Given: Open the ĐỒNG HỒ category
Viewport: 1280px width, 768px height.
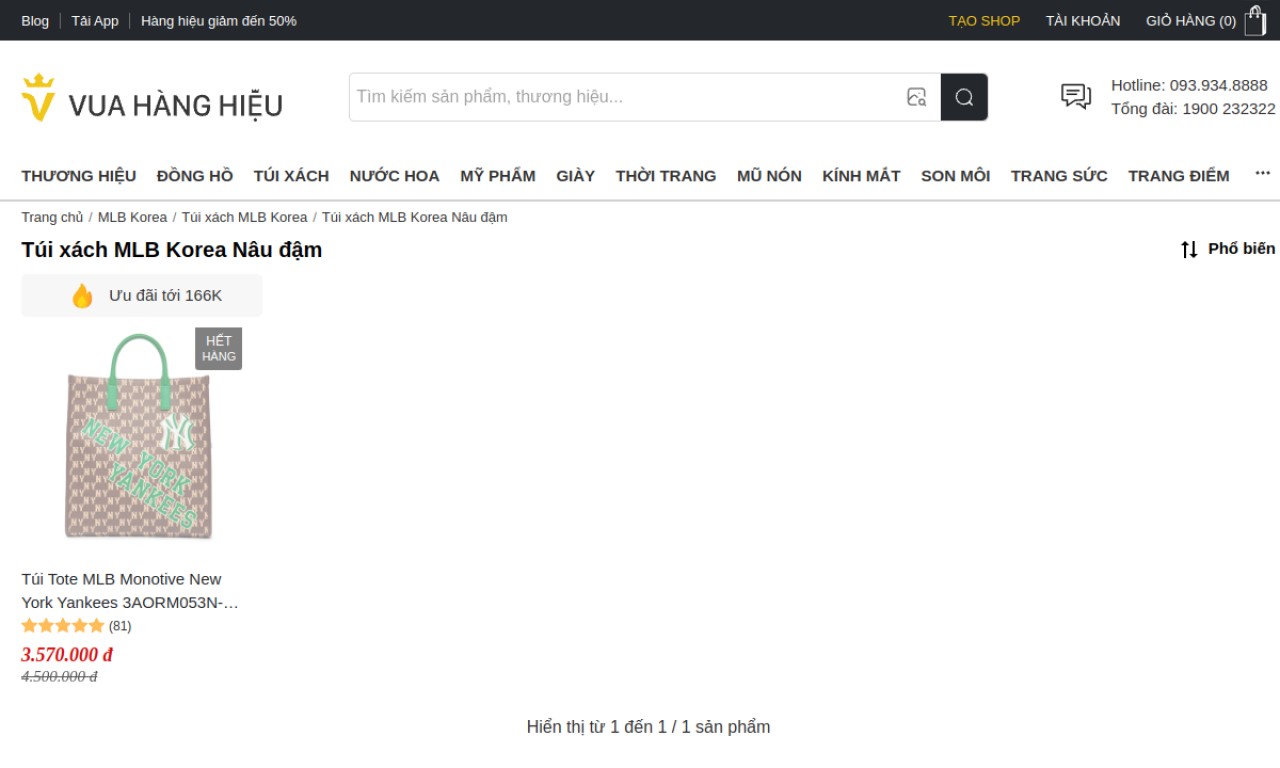Looking at the screenshot, I should (x=195, y=176).
